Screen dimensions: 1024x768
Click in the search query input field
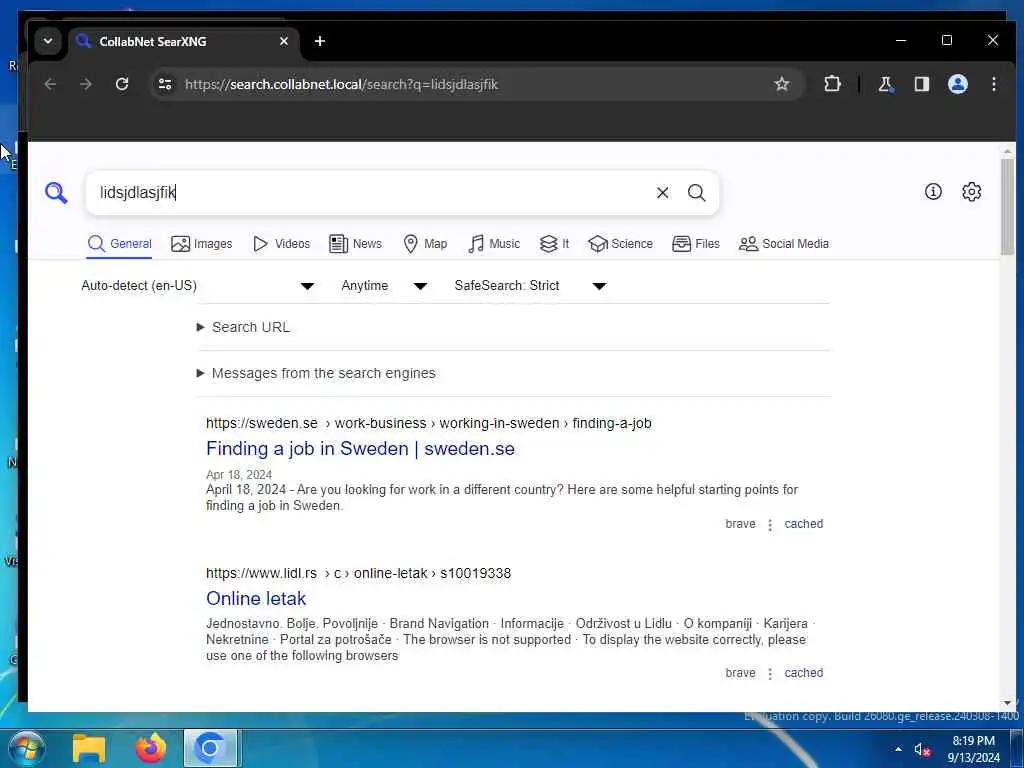(372, 193)
